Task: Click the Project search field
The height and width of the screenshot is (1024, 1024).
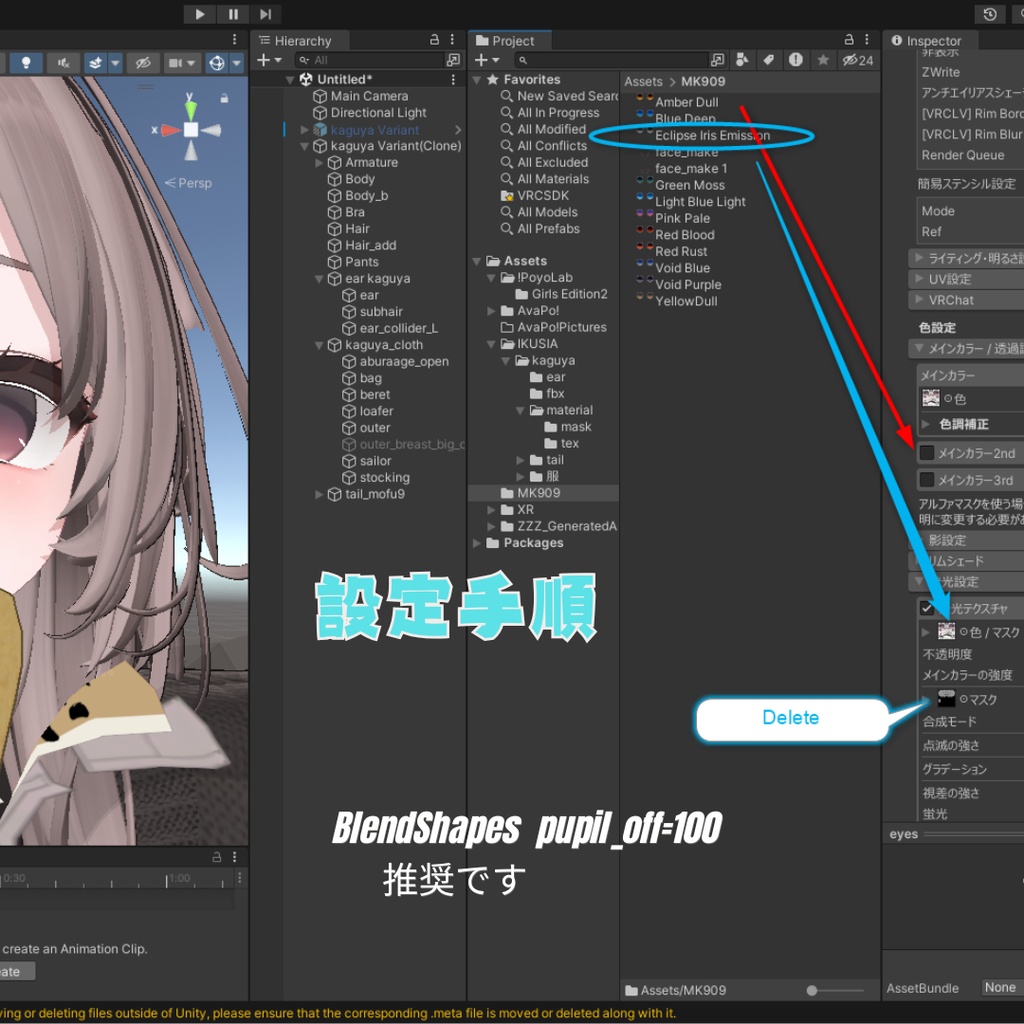Action: tap(611, 60)
